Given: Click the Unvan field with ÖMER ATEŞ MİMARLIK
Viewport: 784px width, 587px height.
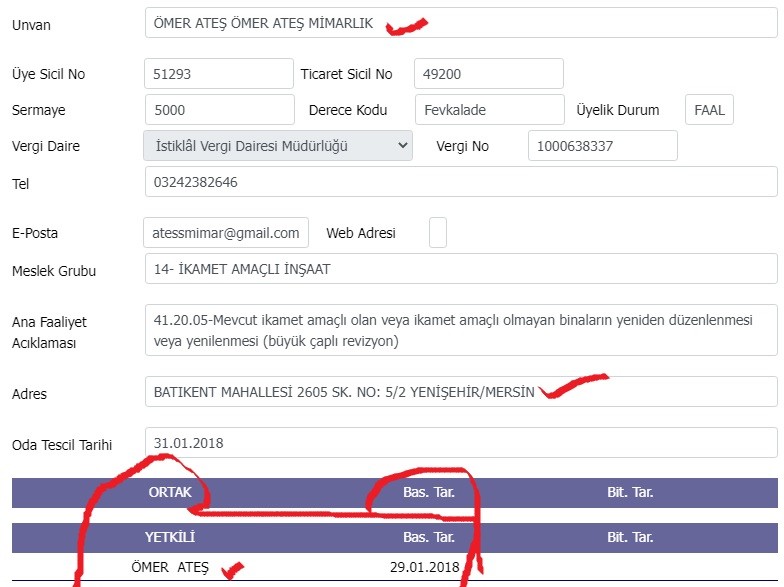Looking at the screenshot, I should (461, 22).
